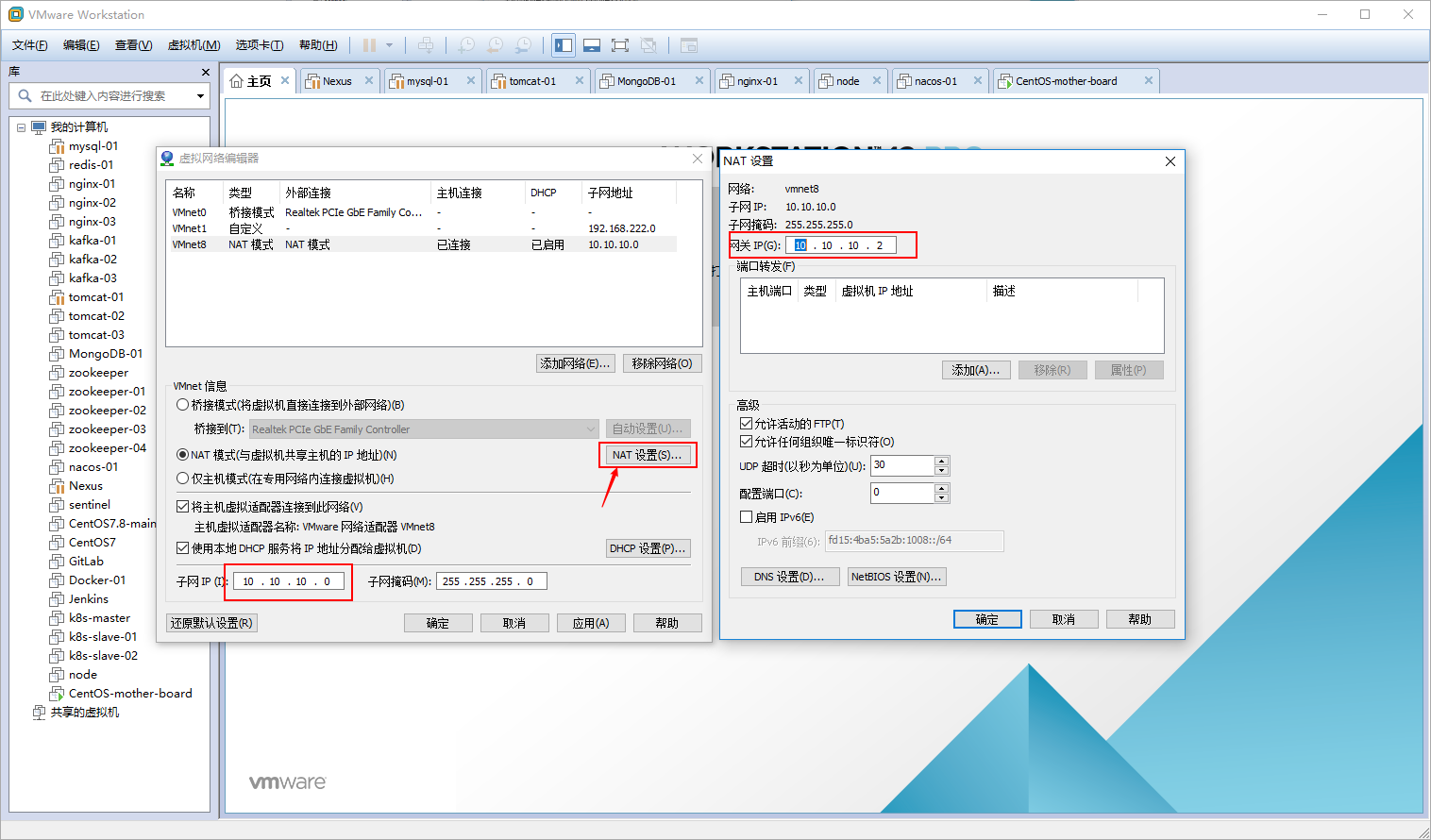Select the NAT 模式 radio button
This screenshot has width=1431, height=840.
[x=183, y=455]
